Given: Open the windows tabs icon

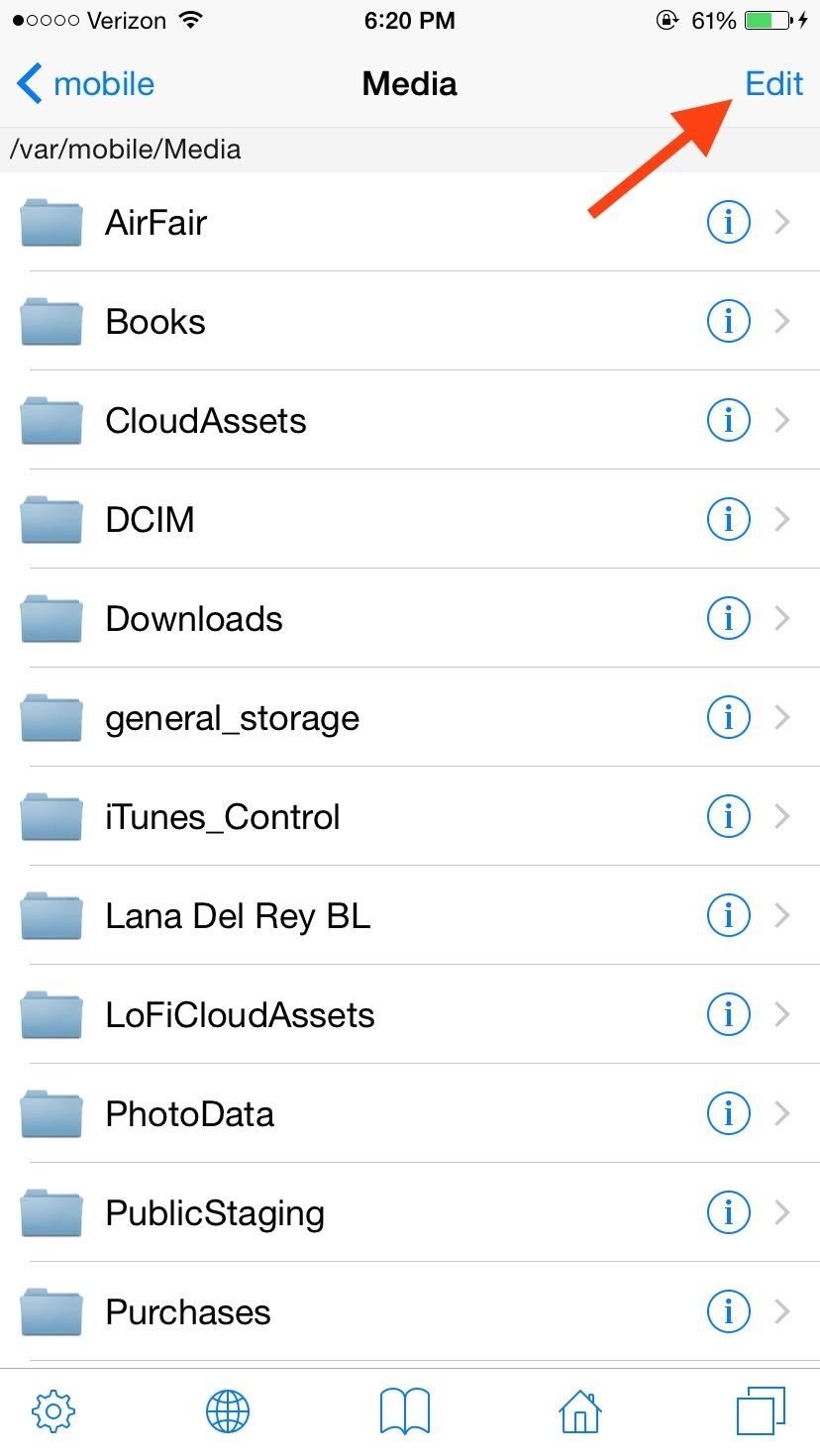Looking at the screenshot, I should click(x=760, y=1409).
